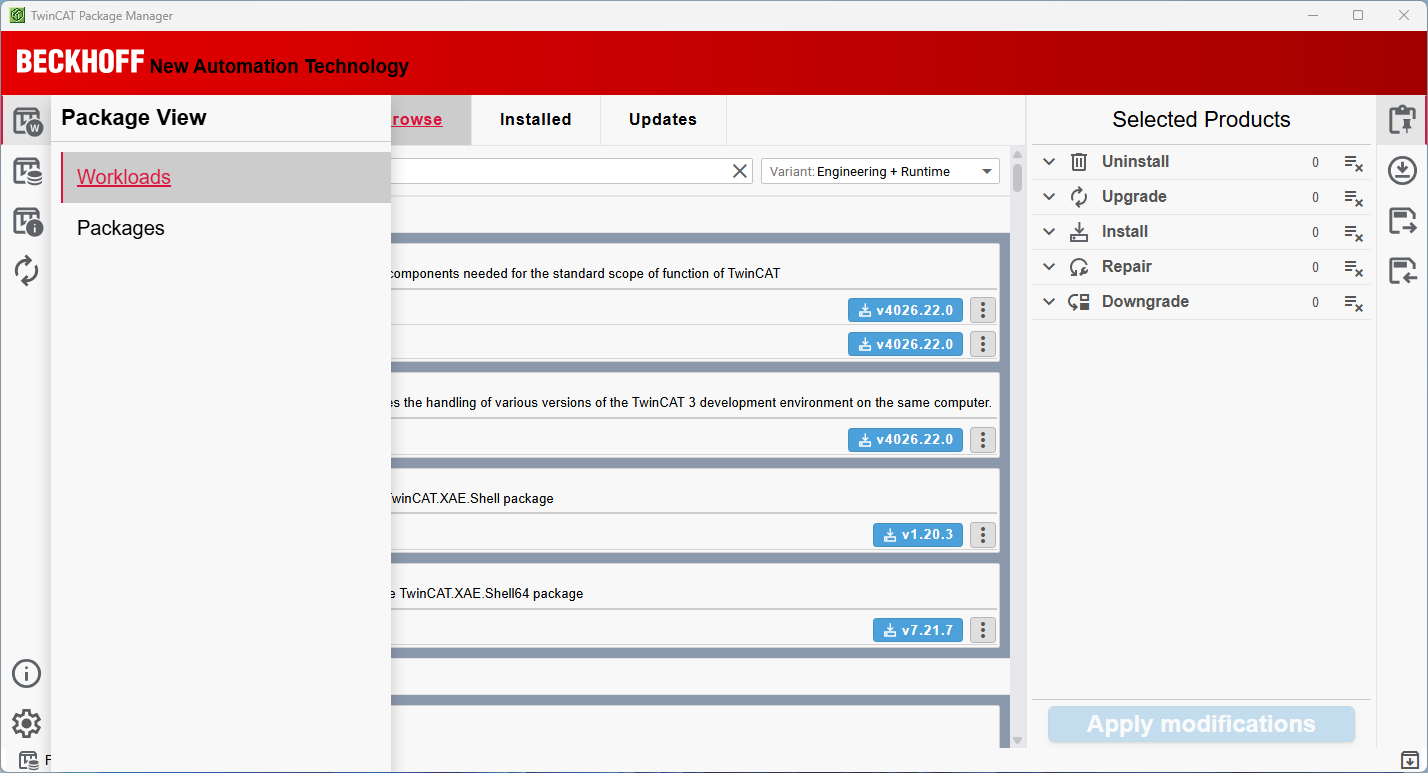Click the wrench Repair row icon
This screenshot has width=1428, height=773.
(x=1079, y=267)
